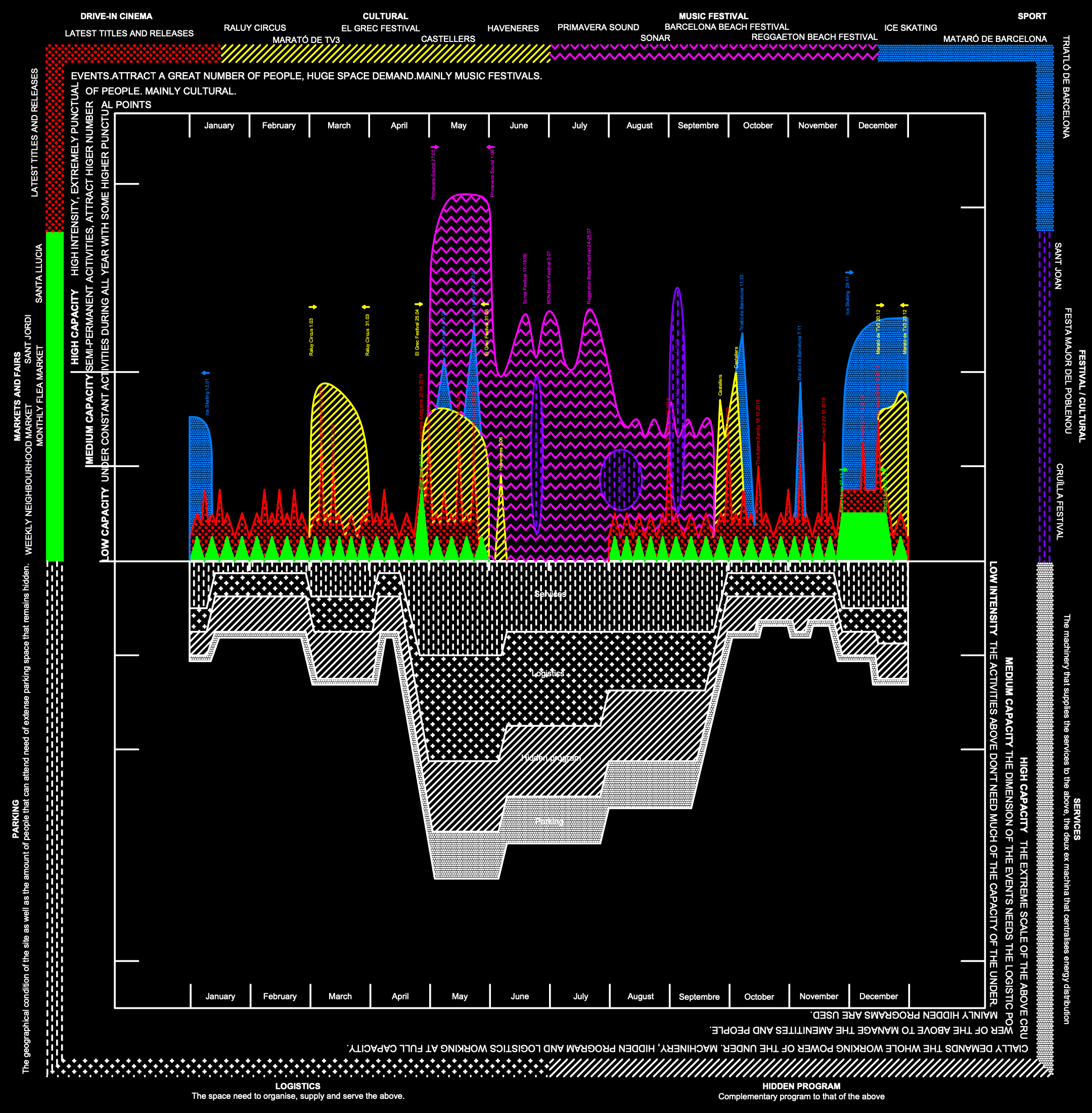Click the Frozen 2 22.11.2019 spike label
Image resolution: width=1092 pixels, height=1113 pixels.
click(x=824, y=419)
